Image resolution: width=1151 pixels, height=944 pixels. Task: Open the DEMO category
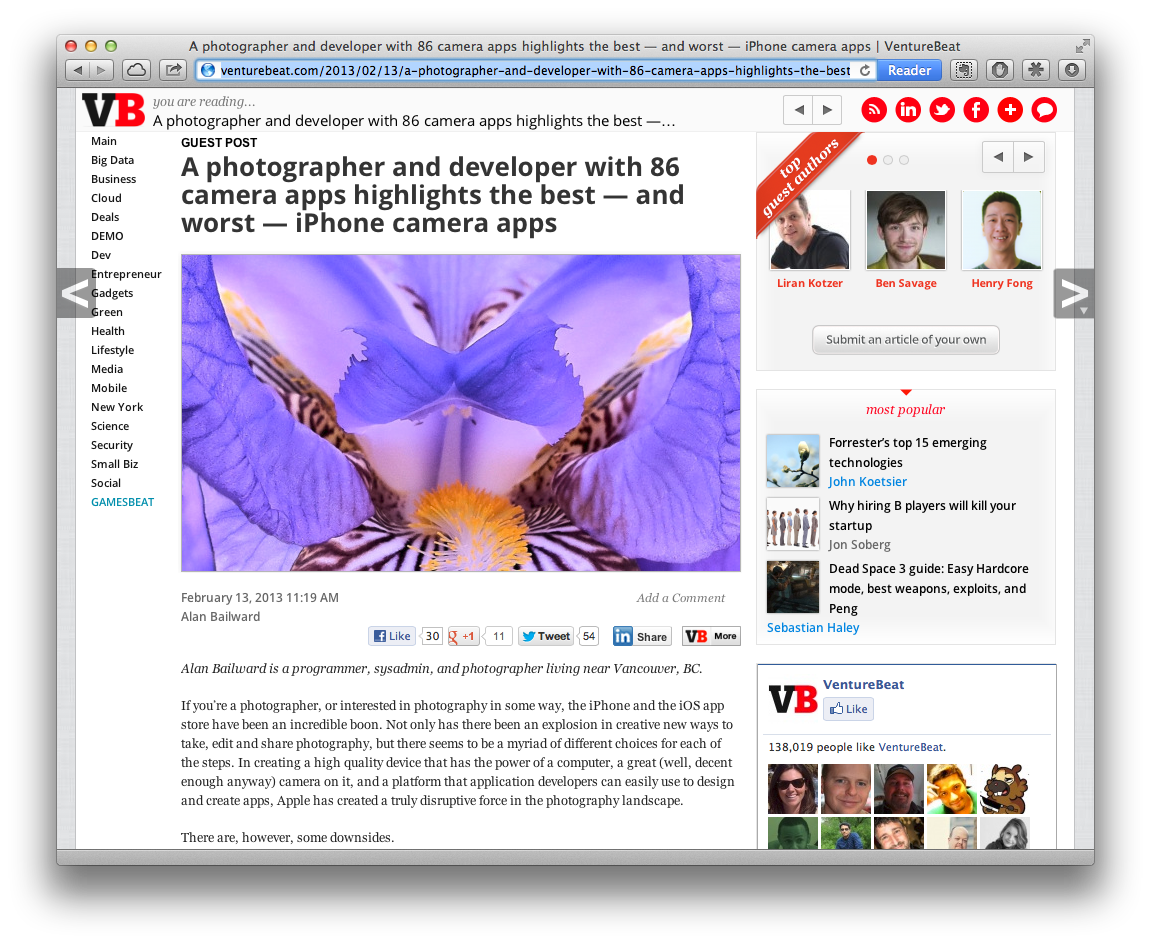tap(107, 236)
